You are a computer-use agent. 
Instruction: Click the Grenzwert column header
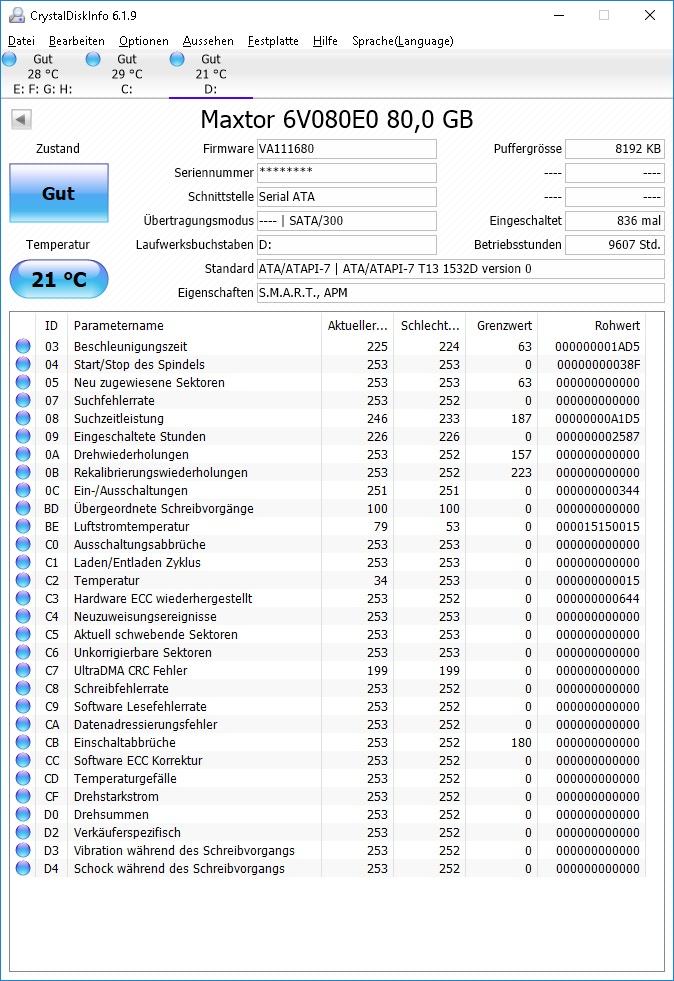coord(501,325)
